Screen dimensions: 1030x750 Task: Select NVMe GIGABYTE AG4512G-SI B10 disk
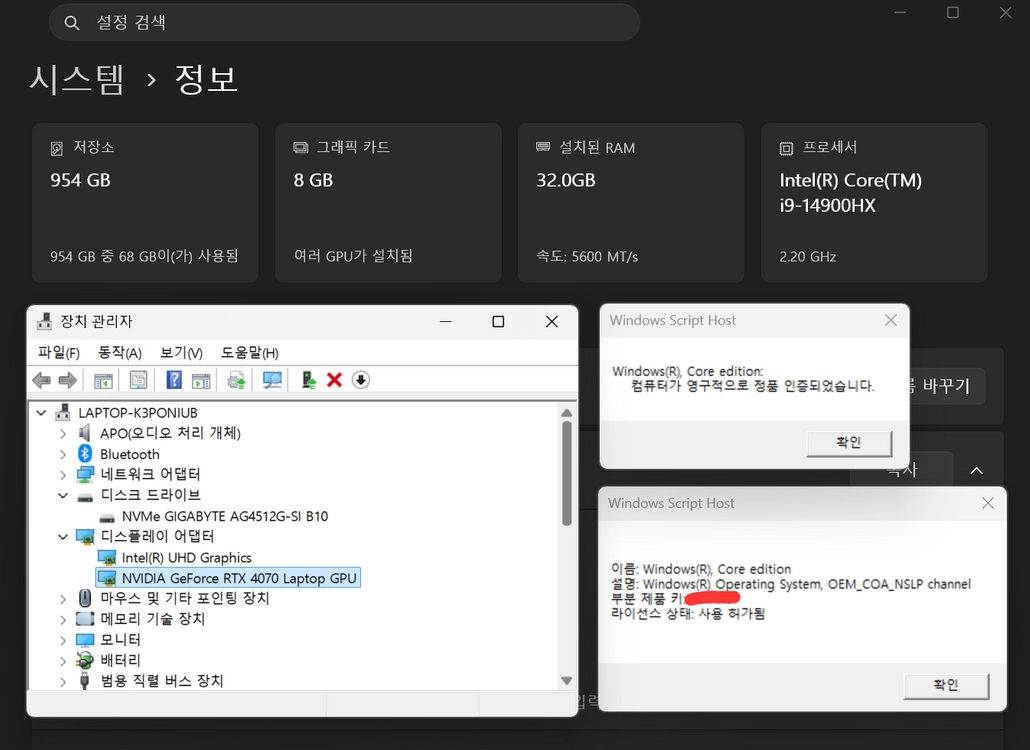[x=225, y=516]
